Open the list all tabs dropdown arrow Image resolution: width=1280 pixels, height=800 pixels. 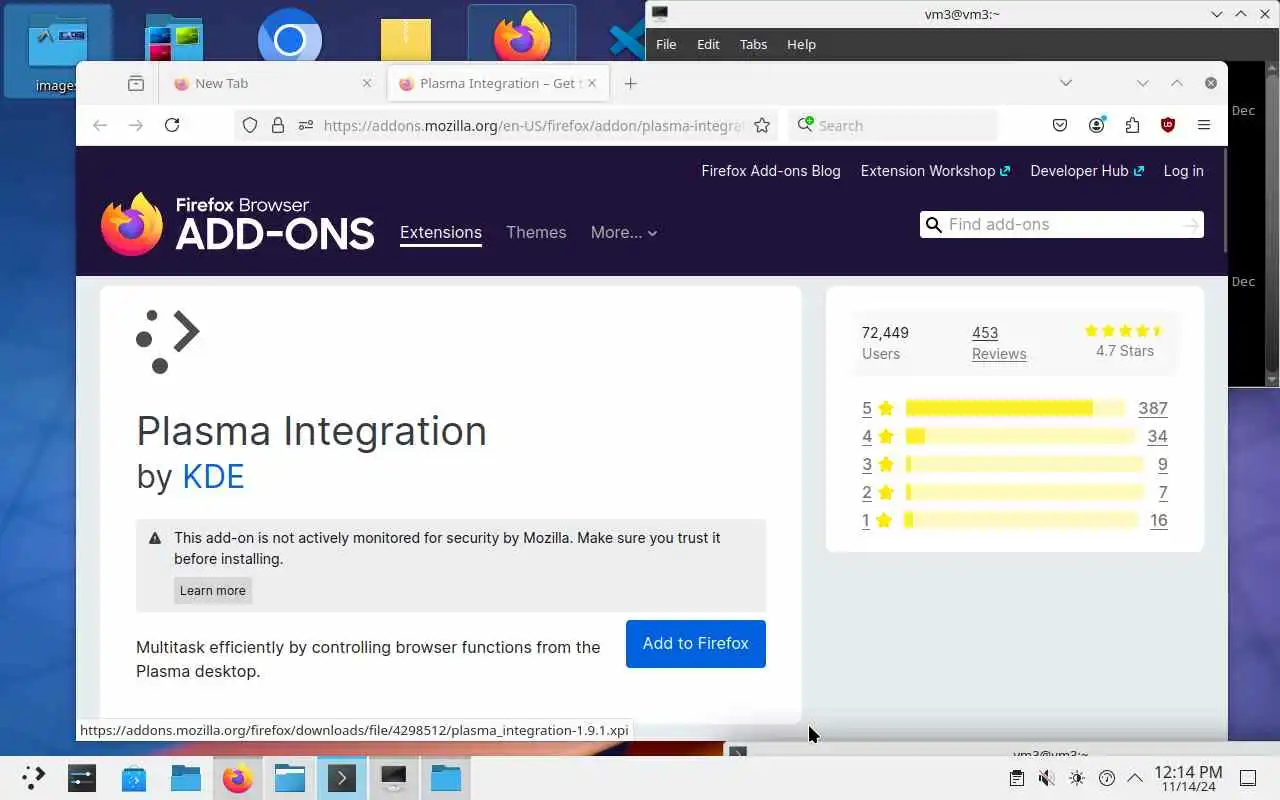coord(1066,84)
